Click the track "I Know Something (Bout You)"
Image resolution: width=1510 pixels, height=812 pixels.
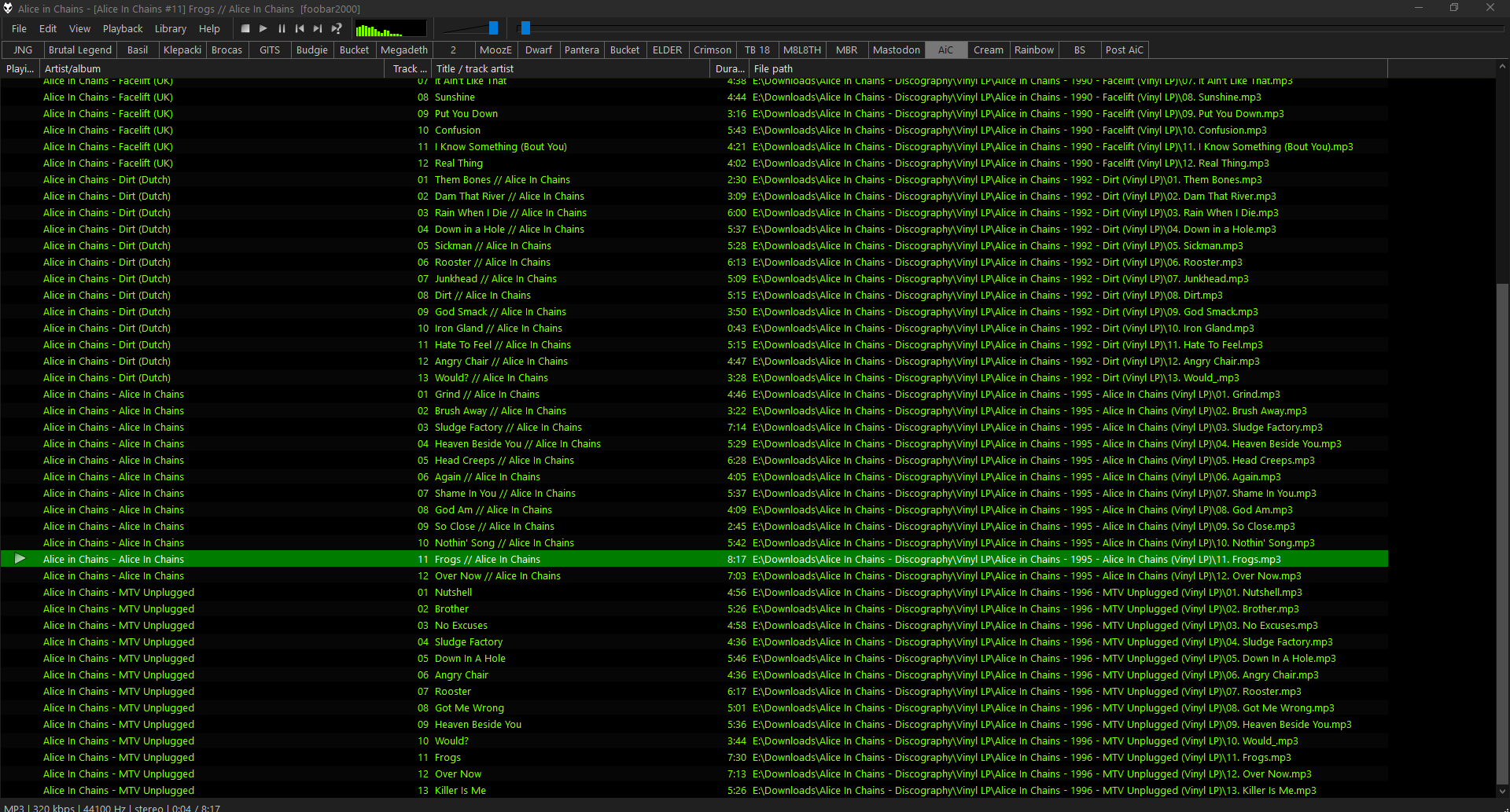point(694,147)
